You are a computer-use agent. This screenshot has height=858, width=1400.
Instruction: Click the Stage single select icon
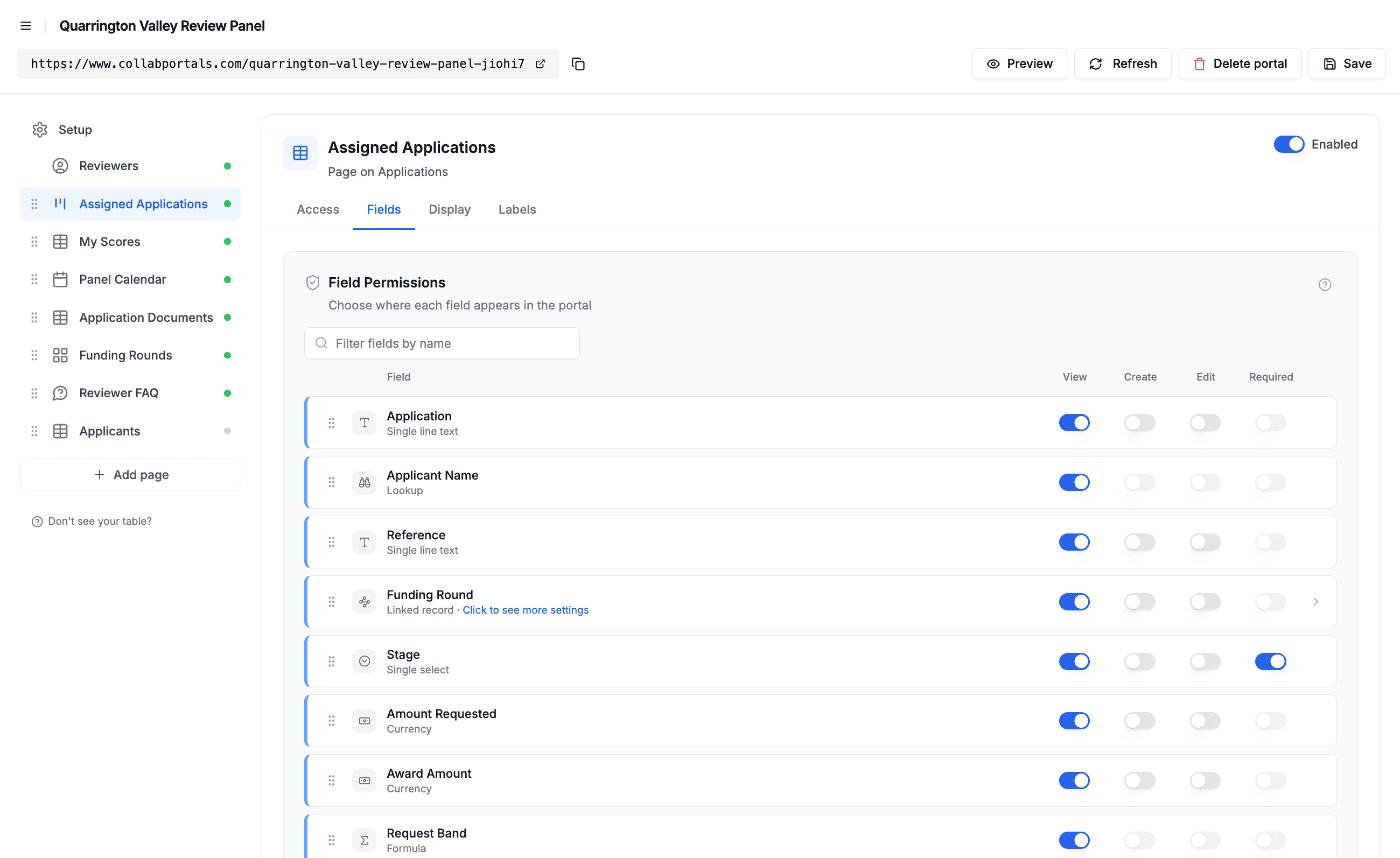coord(365,662)
